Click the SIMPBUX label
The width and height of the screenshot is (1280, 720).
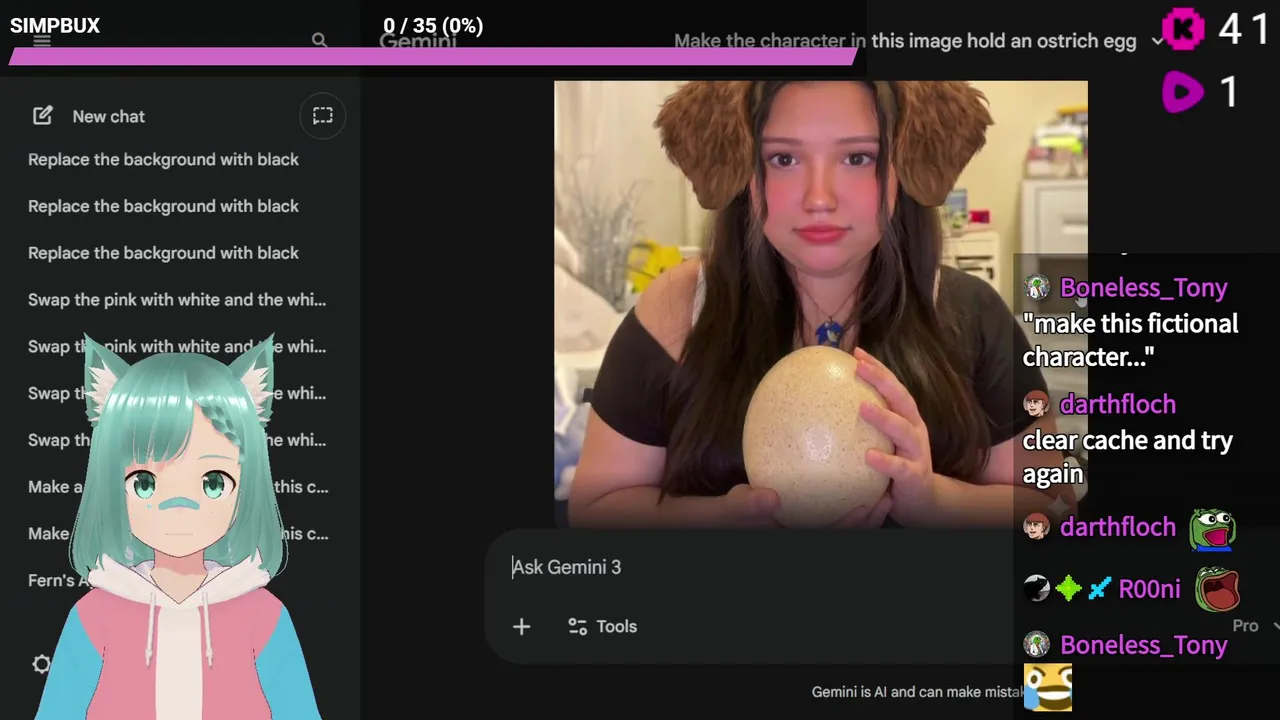tap(55, 26)
